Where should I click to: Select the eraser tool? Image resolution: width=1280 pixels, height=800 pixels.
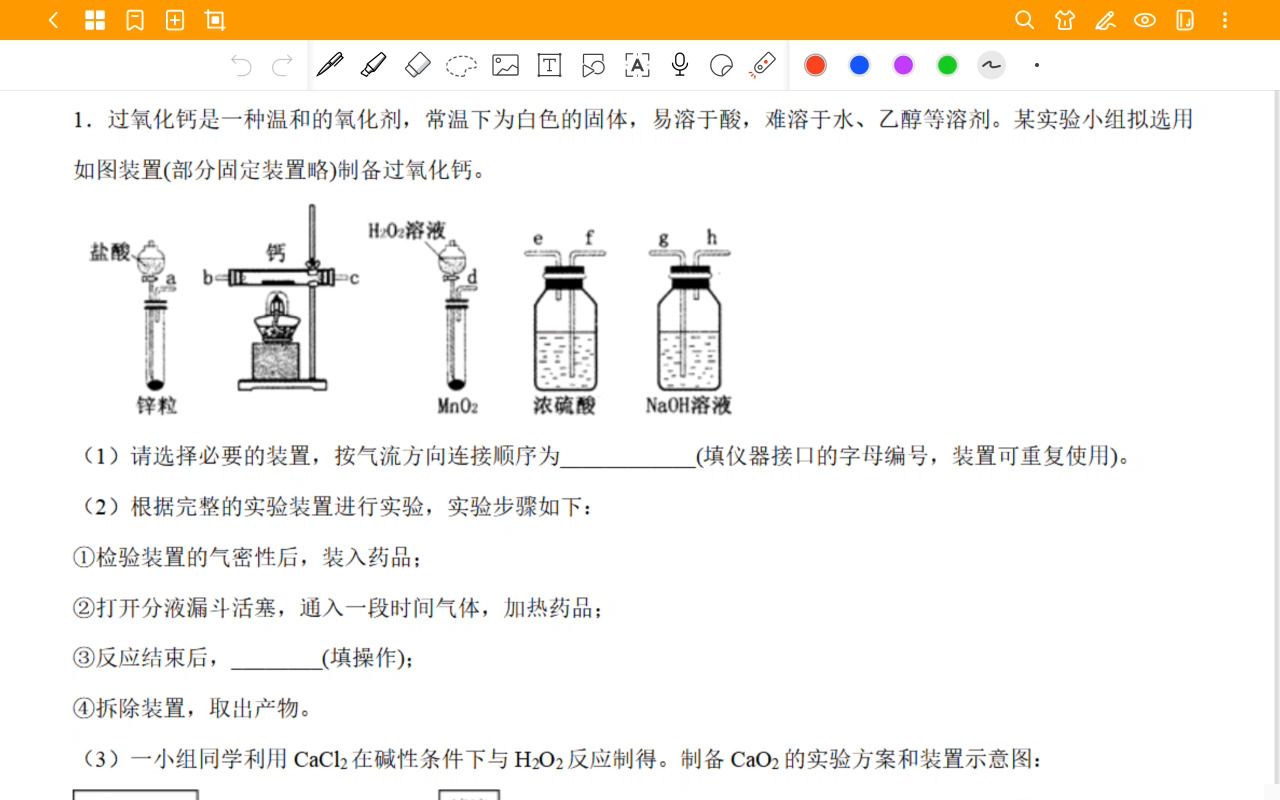pyautogui.click(x=417, y=65)
